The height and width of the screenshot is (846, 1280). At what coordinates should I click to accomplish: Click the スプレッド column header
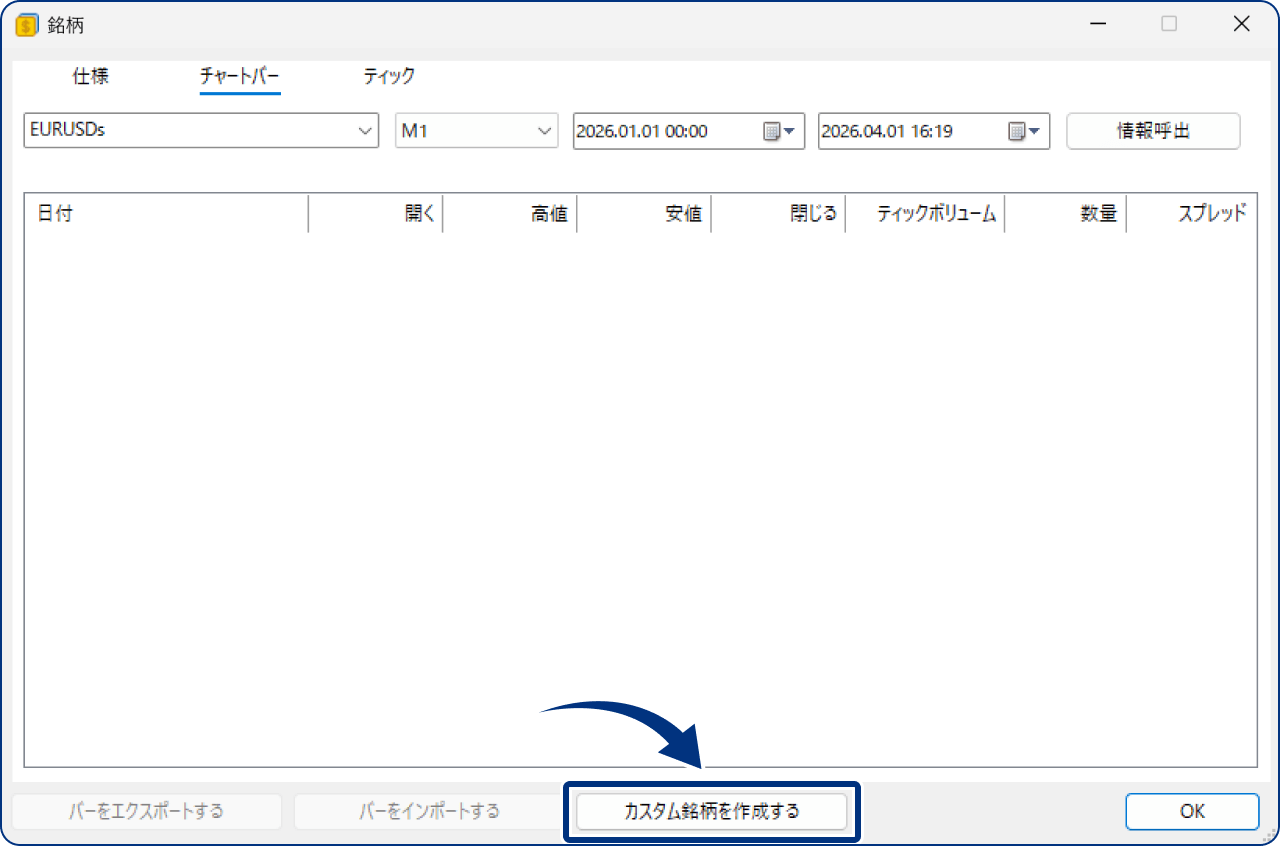click(1215, 213)
